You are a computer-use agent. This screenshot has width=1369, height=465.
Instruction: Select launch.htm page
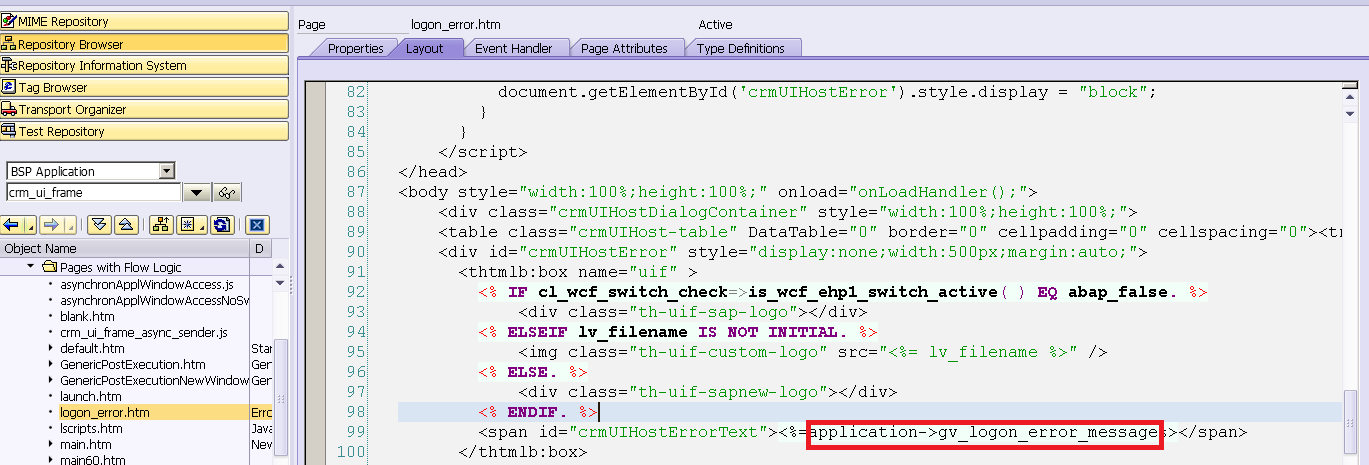pos(89,396)
